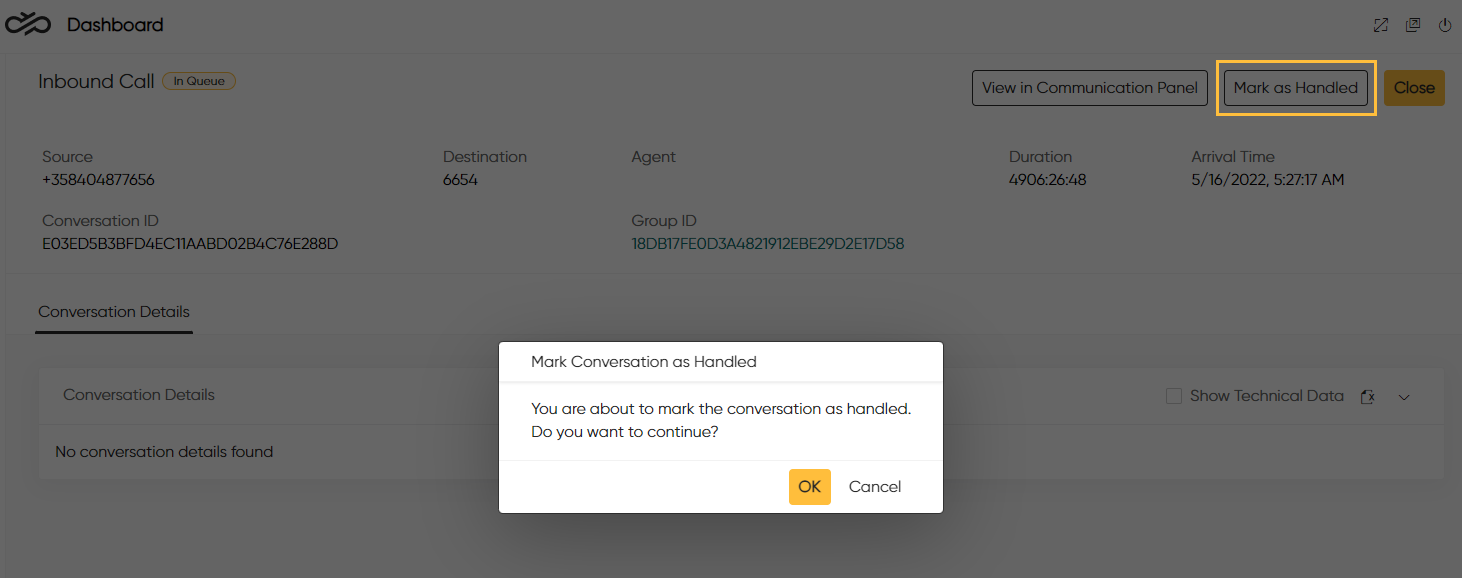
Task: Click the Source phone number +358404877656
Action: tap(98, 180)
